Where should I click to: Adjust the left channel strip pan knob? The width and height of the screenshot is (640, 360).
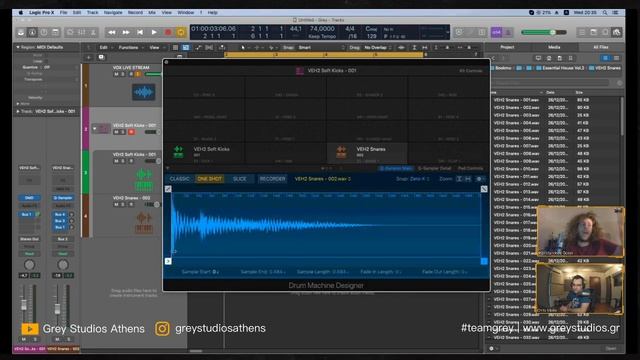(29, 265)
